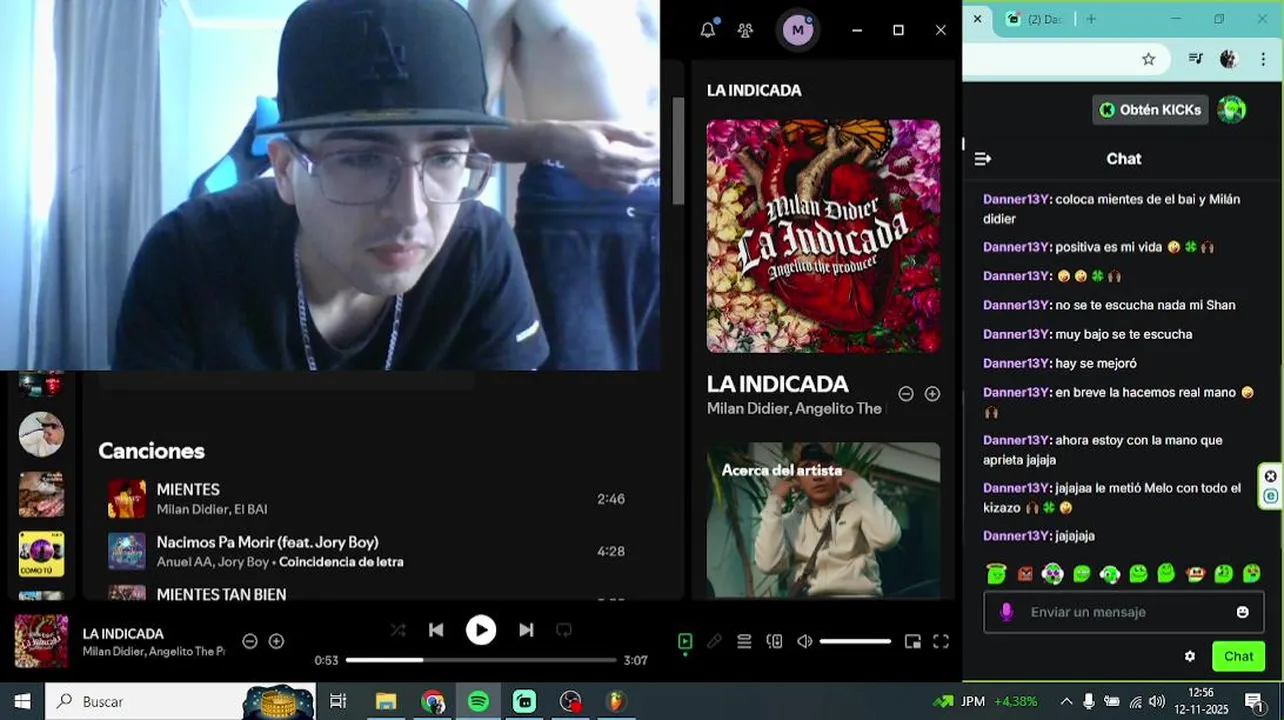This screenshot has height=720, width=1284.
Task: Open artist link Milan Didier, El BAI
Action: 212,509
